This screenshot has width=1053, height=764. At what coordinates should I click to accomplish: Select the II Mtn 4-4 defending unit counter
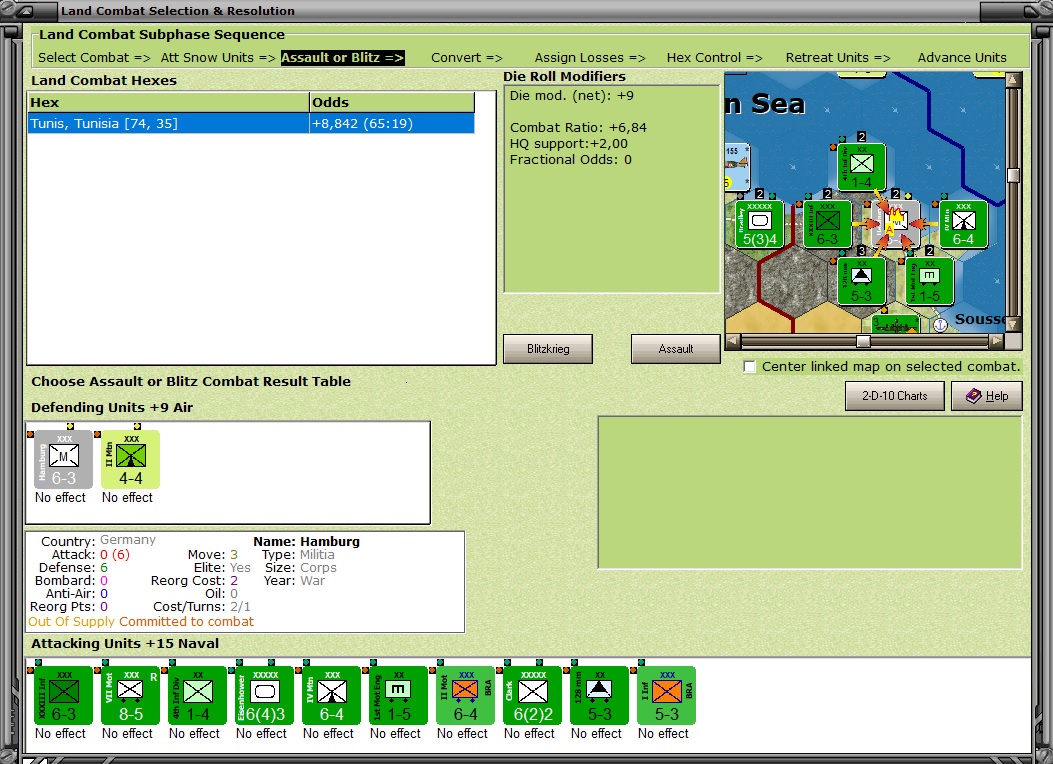pyautogui.click(x=128, y=458)
